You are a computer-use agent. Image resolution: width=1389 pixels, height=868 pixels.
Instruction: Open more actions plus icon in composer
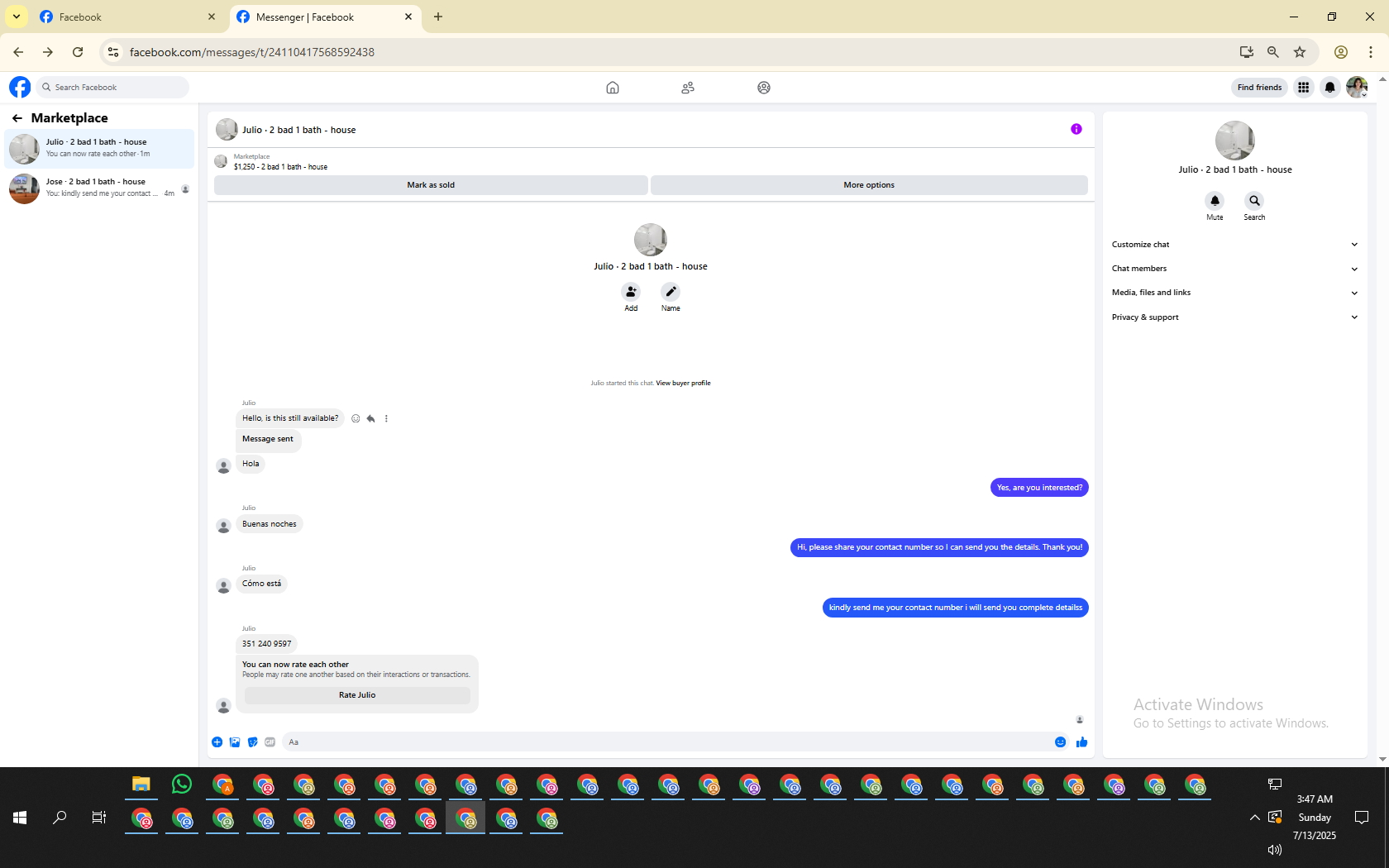pyautogui.click(x=217, y=742)
